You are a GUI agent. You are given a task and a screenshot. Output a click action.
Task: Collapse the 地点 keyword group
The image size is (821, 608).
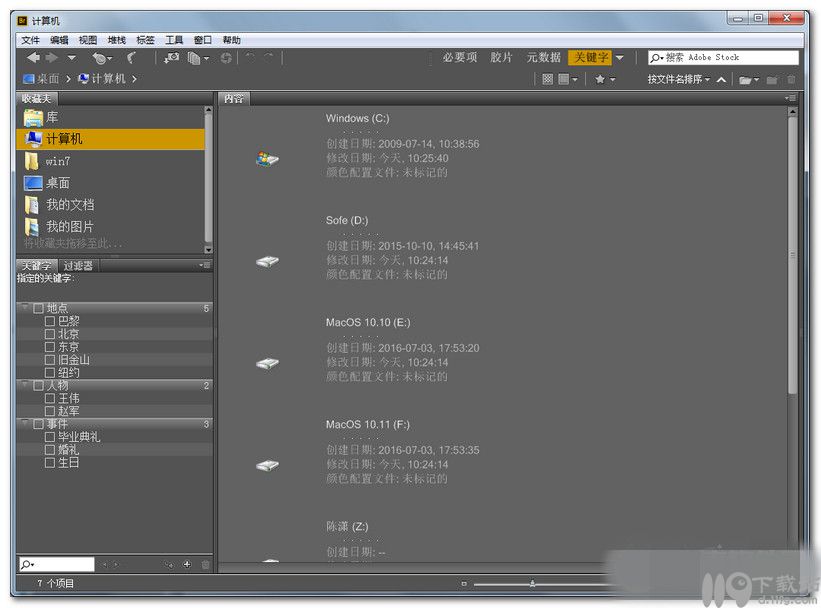[25, 308]
